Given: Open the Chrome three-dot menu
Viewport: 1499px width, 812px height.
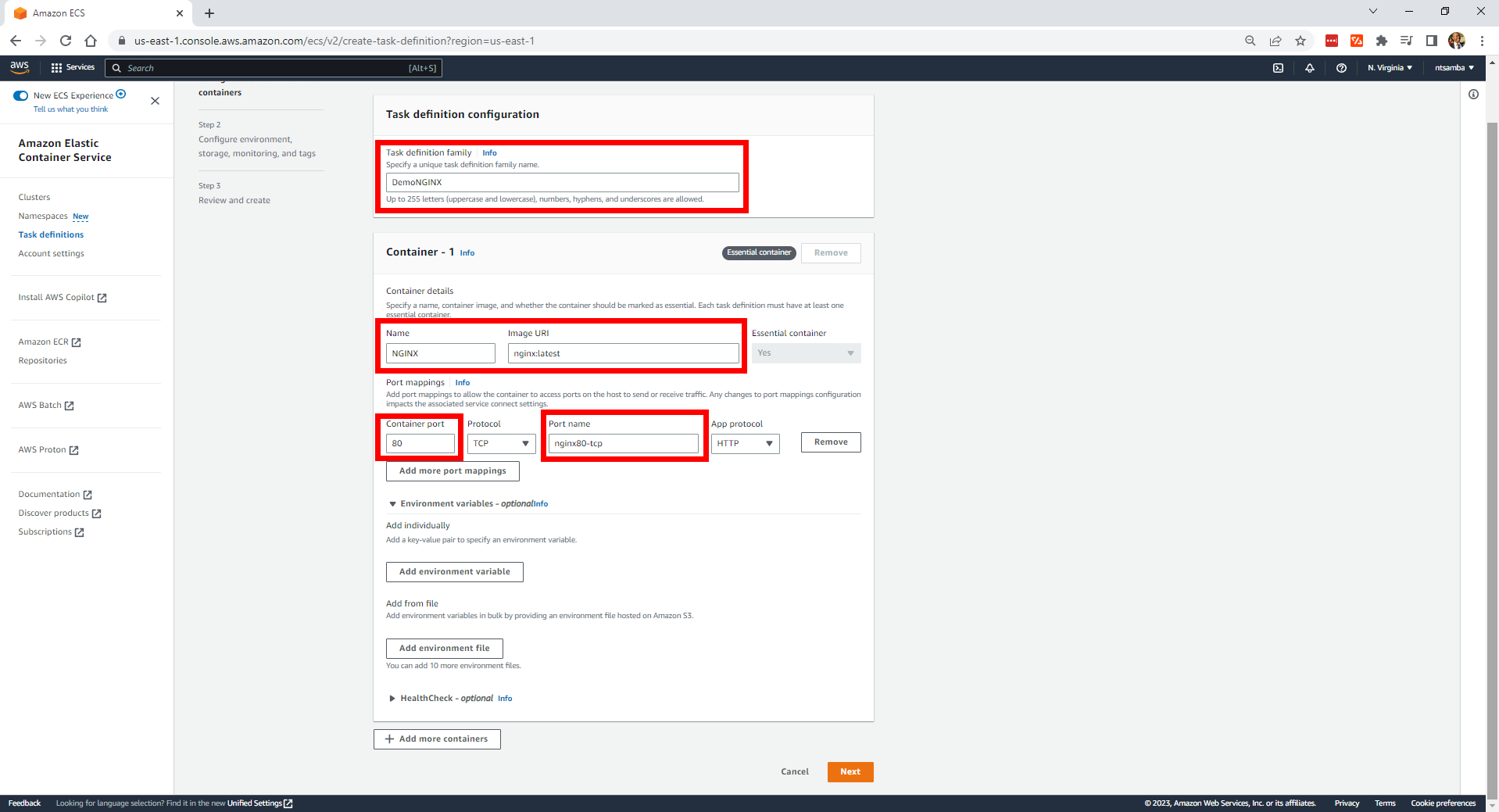Looking at the screenshot, I should click(1482, 41).
